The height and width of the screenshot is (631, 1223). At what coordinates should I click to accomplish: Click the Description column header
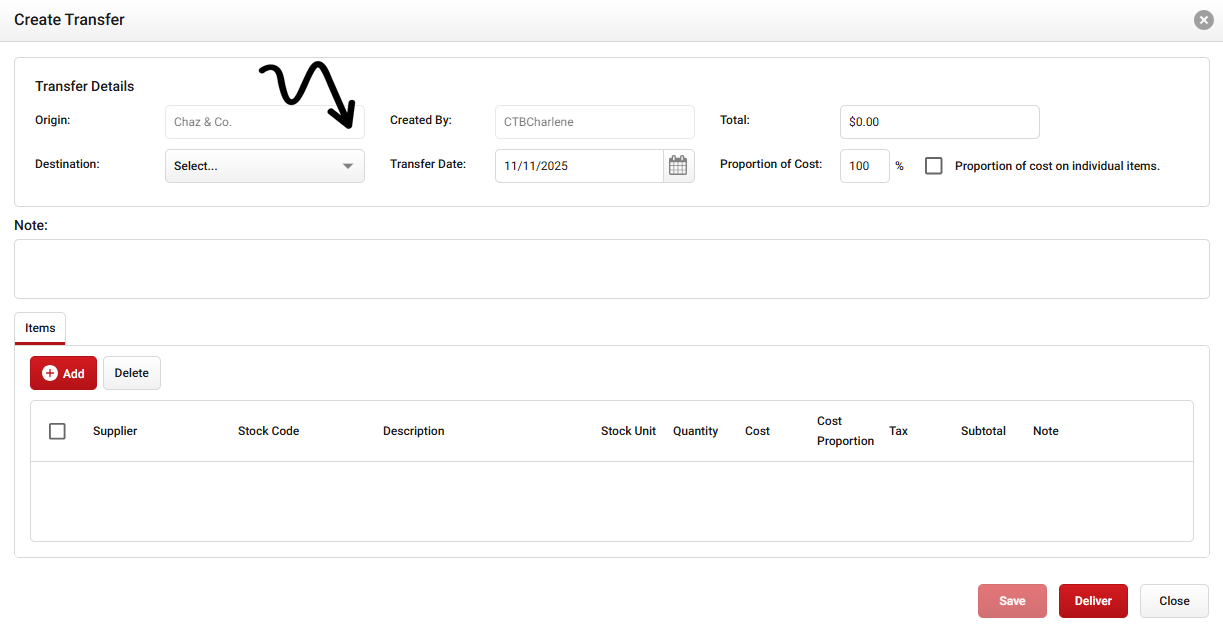[413, 431]
